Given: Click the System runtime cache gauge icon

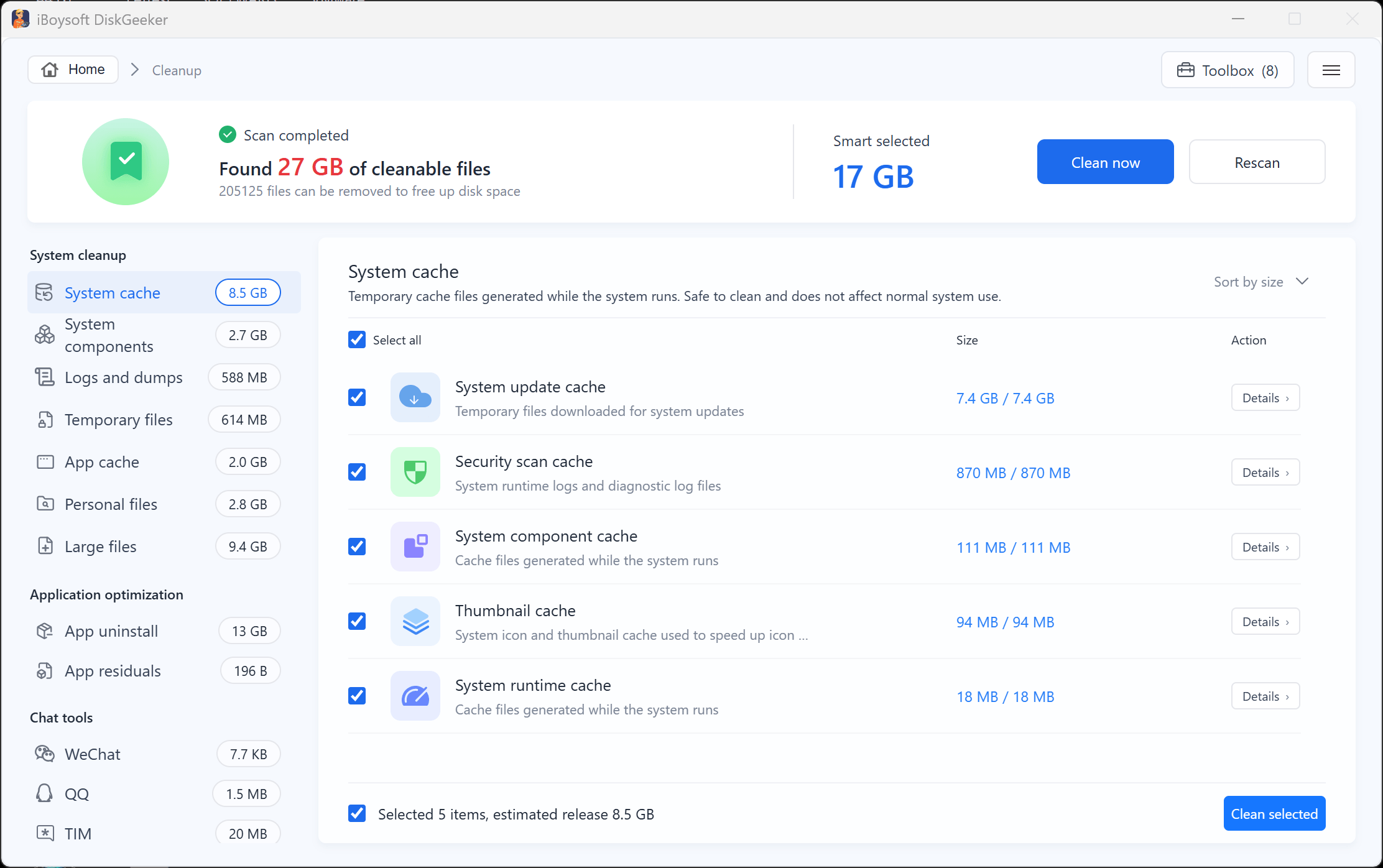Looking at the screenshot, I should tap(415, 696).
